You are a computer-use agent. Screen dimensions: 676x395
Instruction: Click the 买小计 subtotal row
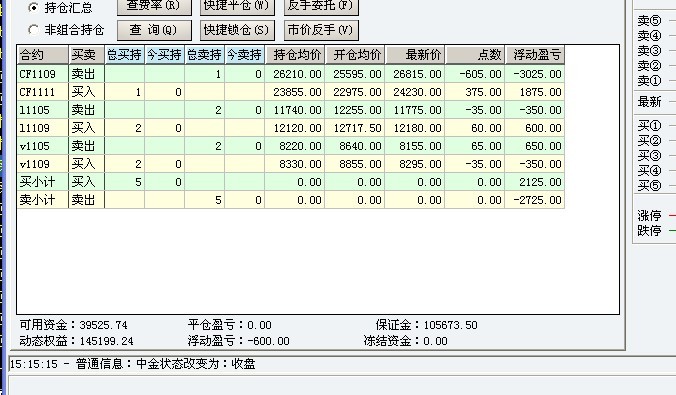[291, 182]
